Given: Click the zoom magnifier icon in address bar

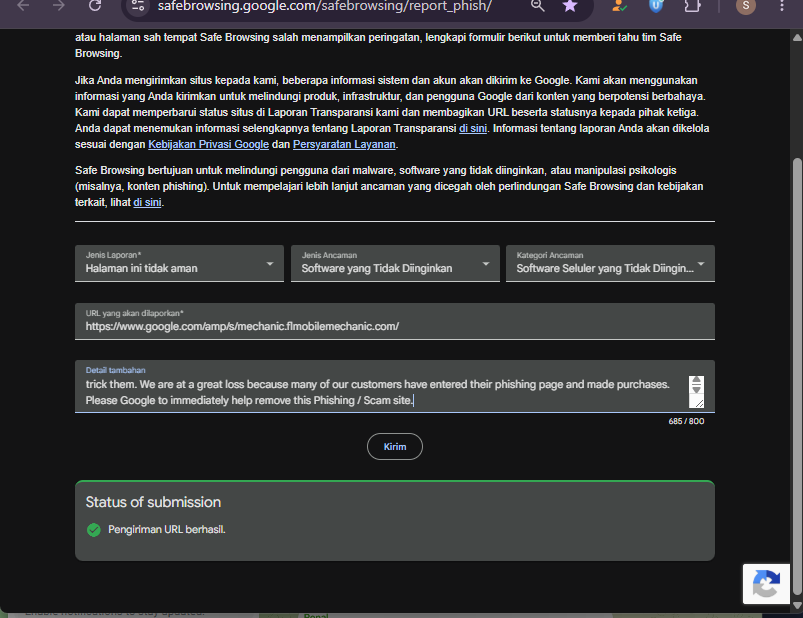Looking at the screenshot, I should (x=537, y=6).
